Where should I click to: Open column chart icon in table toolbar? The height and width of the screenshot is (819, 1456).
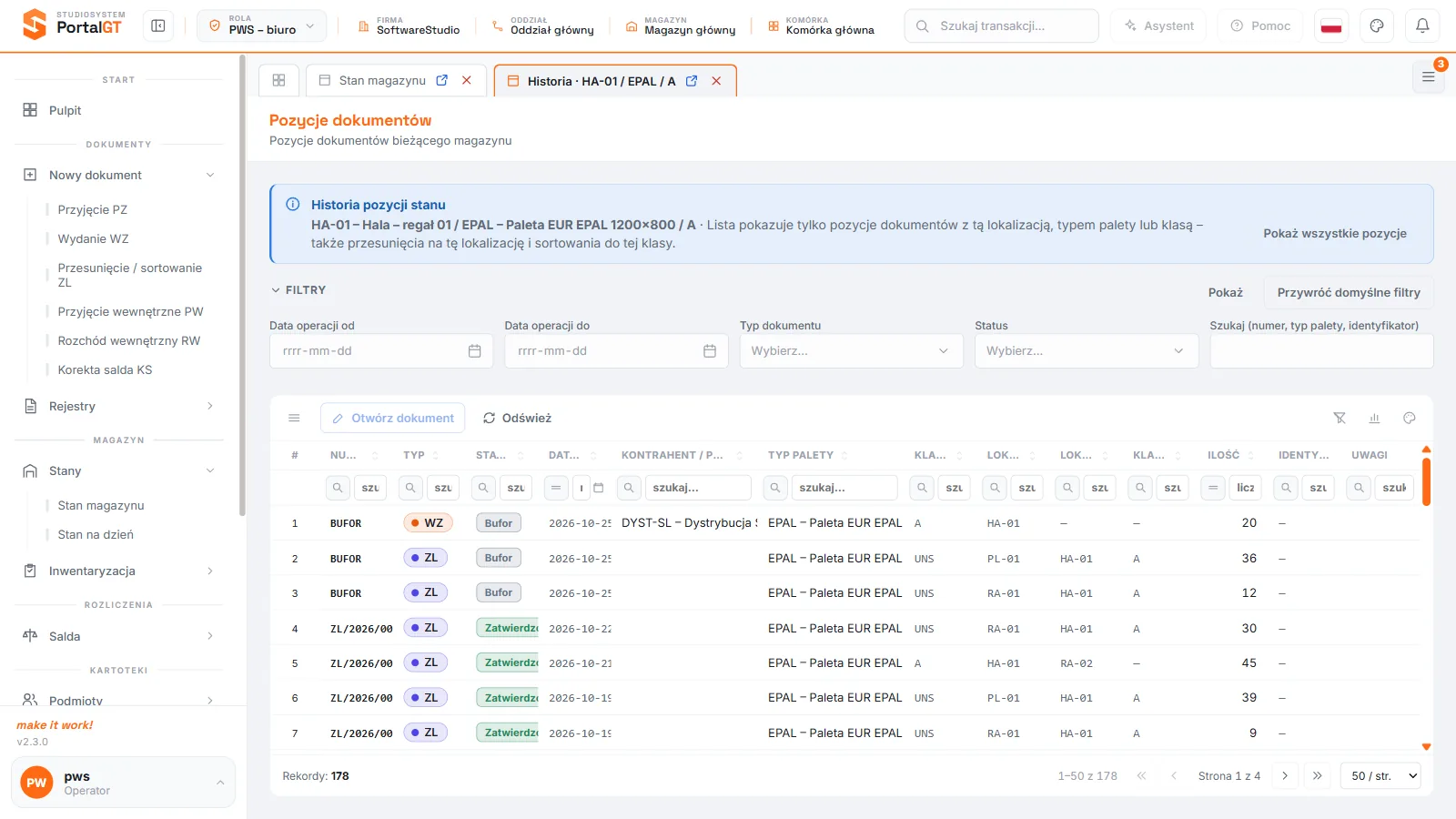point(1374,418)
